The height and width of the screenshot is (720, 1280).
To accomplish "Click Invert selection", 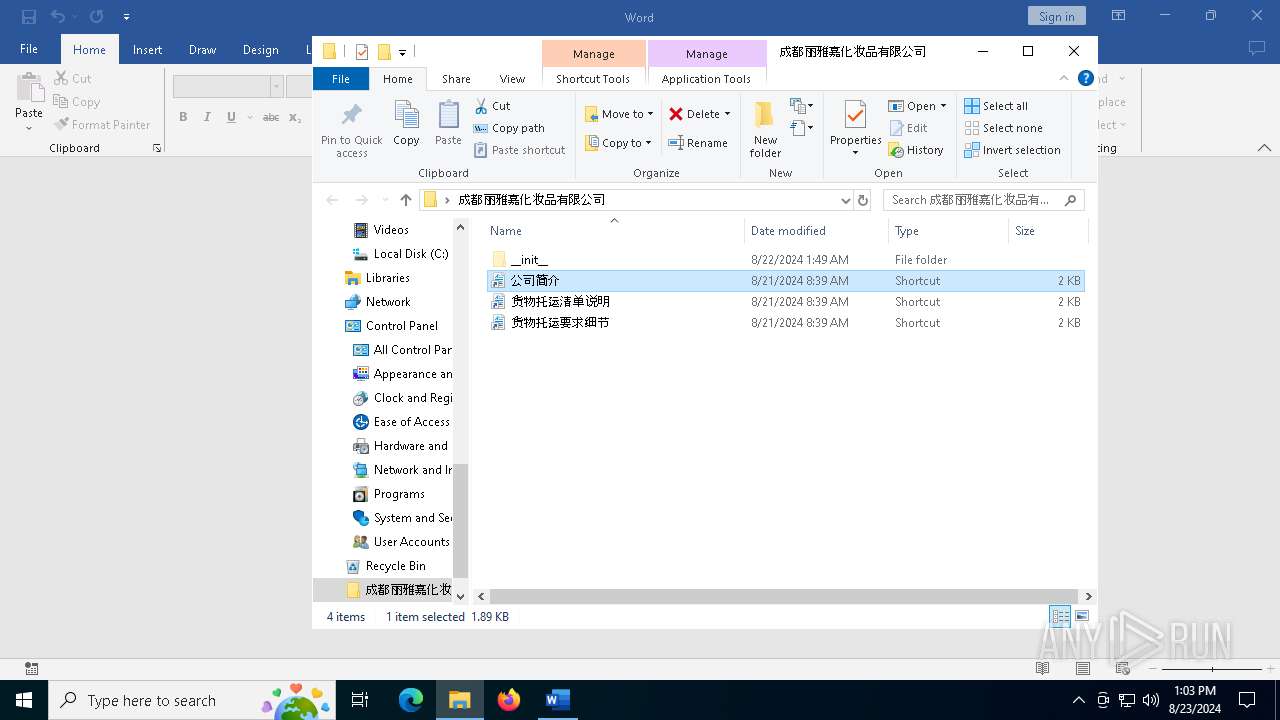I will point(1012,150).
